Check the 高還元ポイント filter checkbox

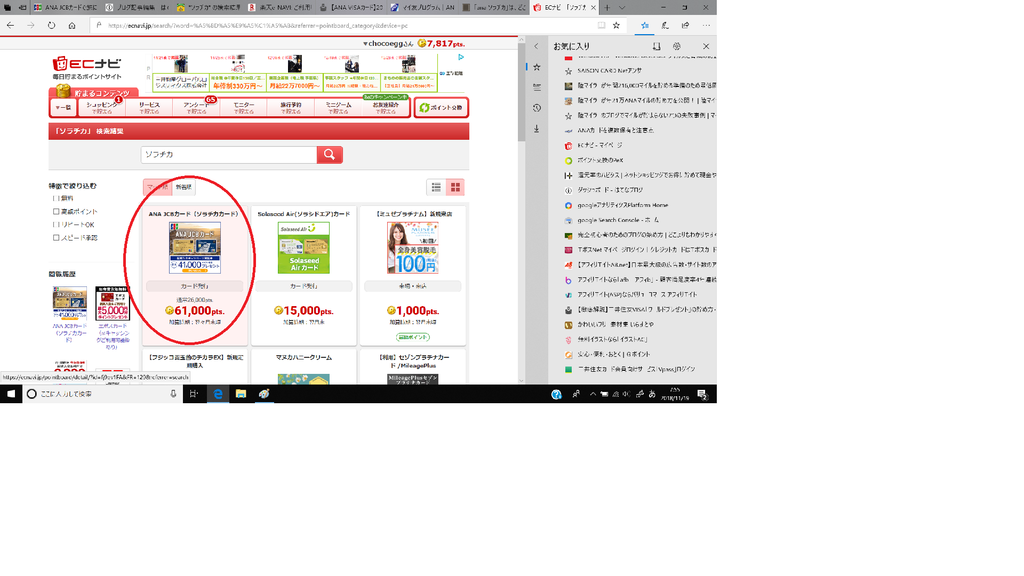coord(56,212)
